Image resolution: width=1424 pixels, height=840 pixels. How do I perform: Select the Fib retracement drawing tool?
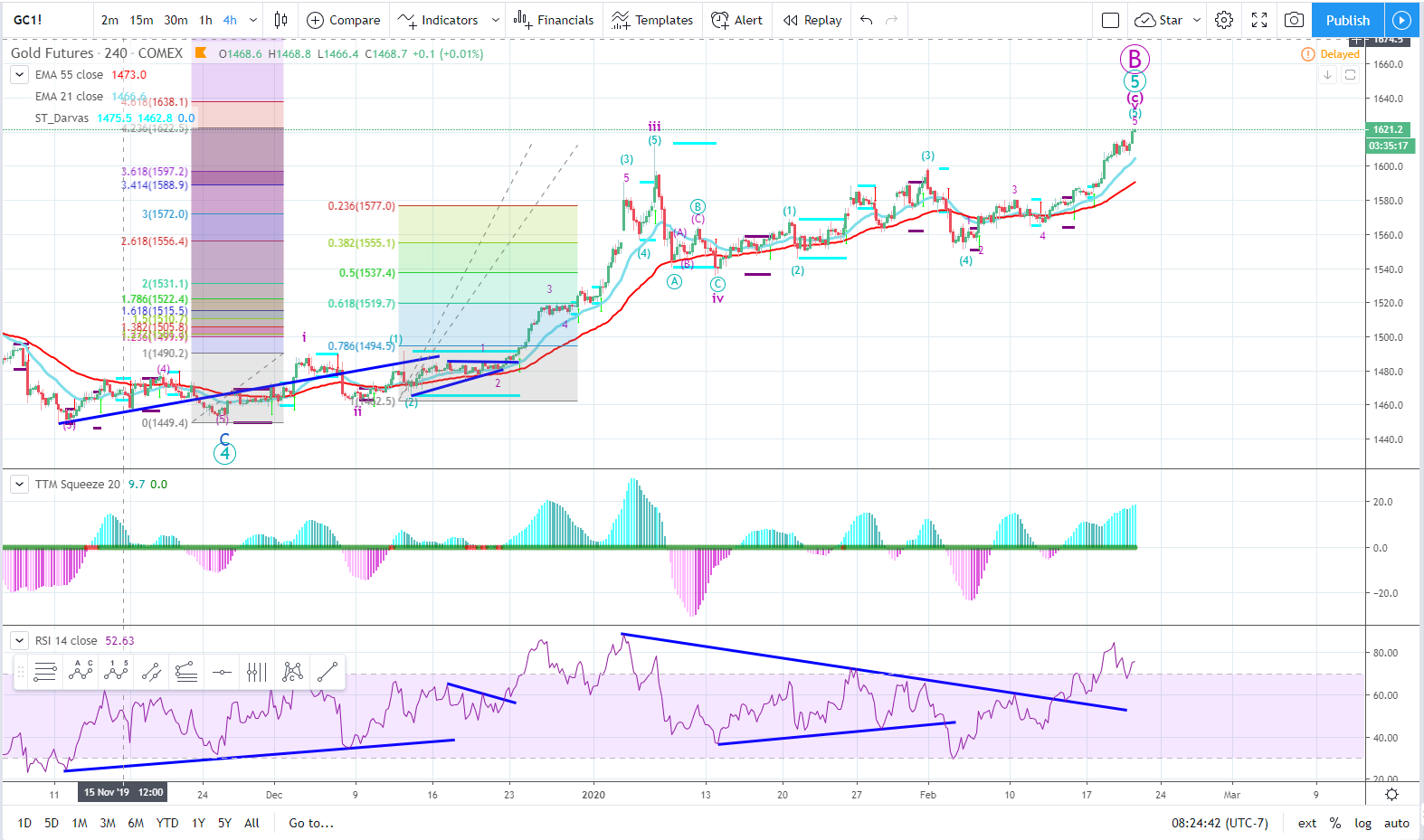(x=45, y=672)
